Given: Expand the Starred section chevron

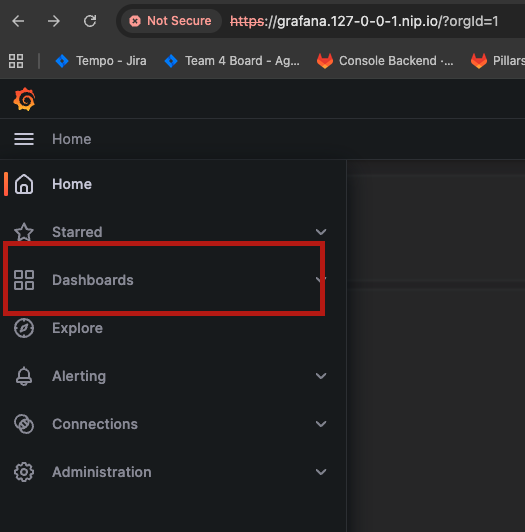Looking at the screenshot, I should (x=321, y=232).
